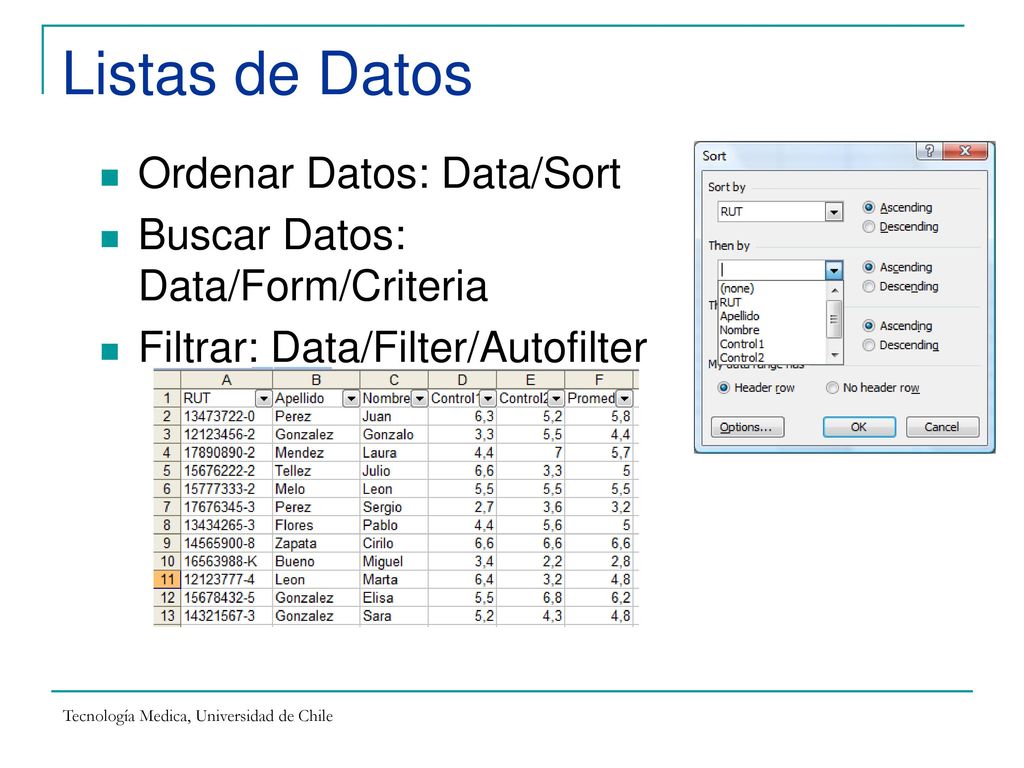Pick Control1 in the dropdown list

(x=772, y=344)
